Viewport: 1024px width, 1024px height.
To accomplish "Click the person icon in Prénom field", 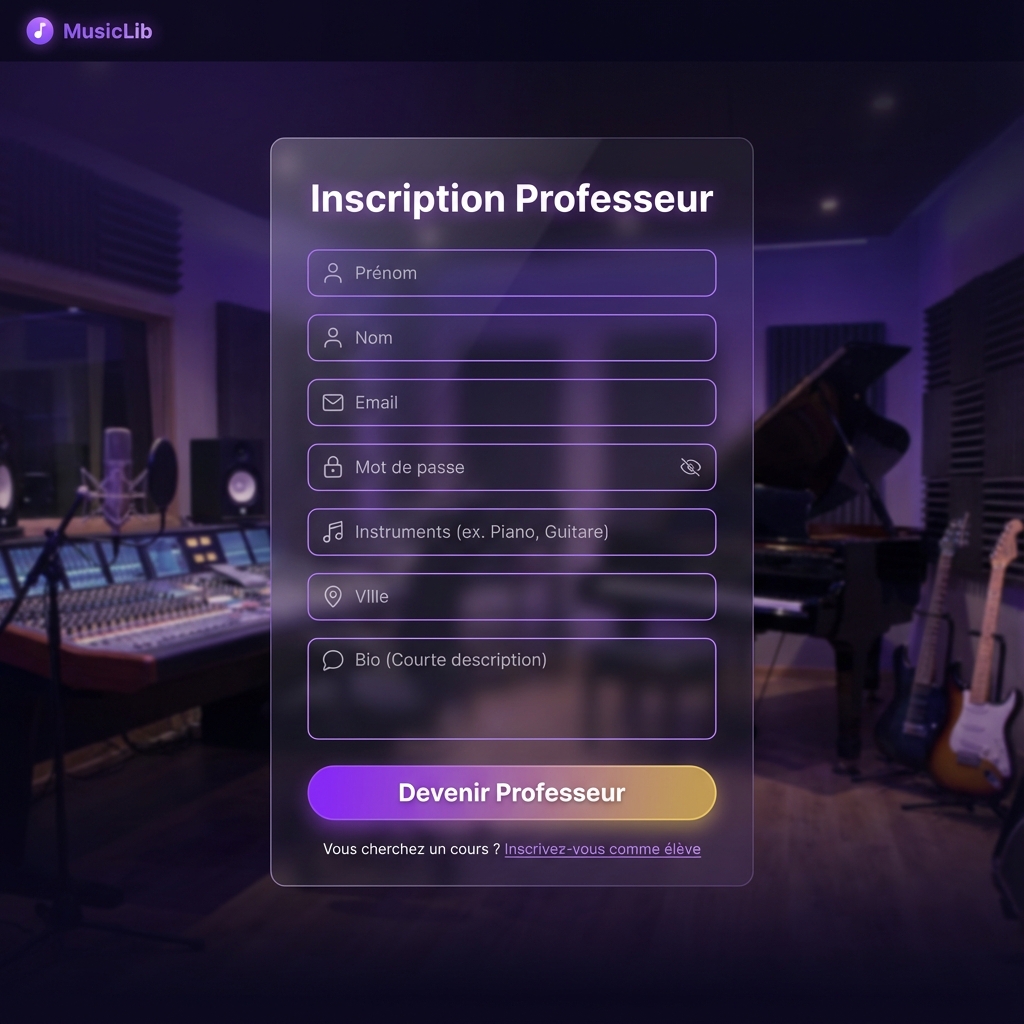I will (x=332, y=273).
